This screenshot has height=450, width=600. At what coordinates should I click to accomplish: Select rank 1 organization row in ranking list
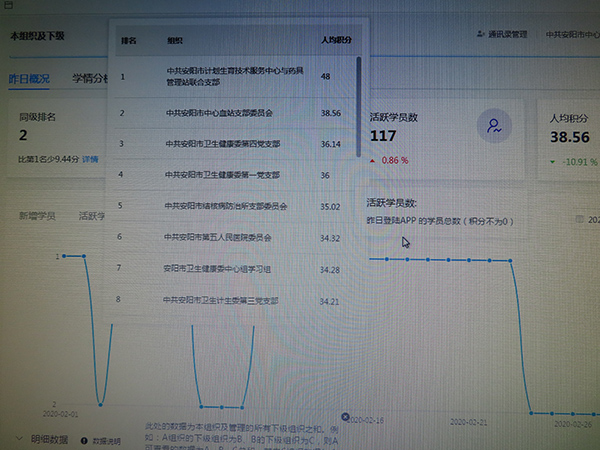(x=235, y=77)
